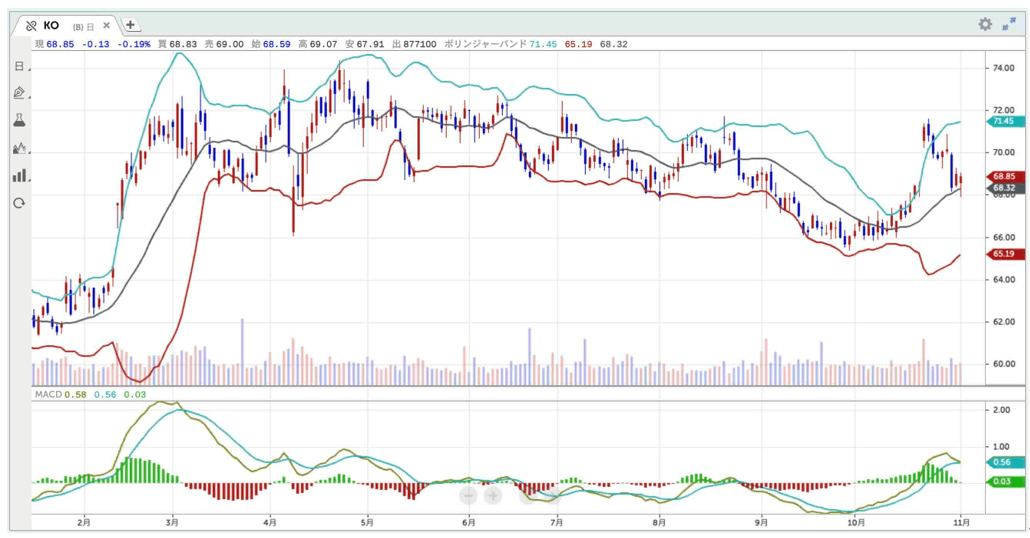This screenshot has width=1030, height=538.
Task: Toggle the symbol link icon on KO tab
Action: coord(31,25)
